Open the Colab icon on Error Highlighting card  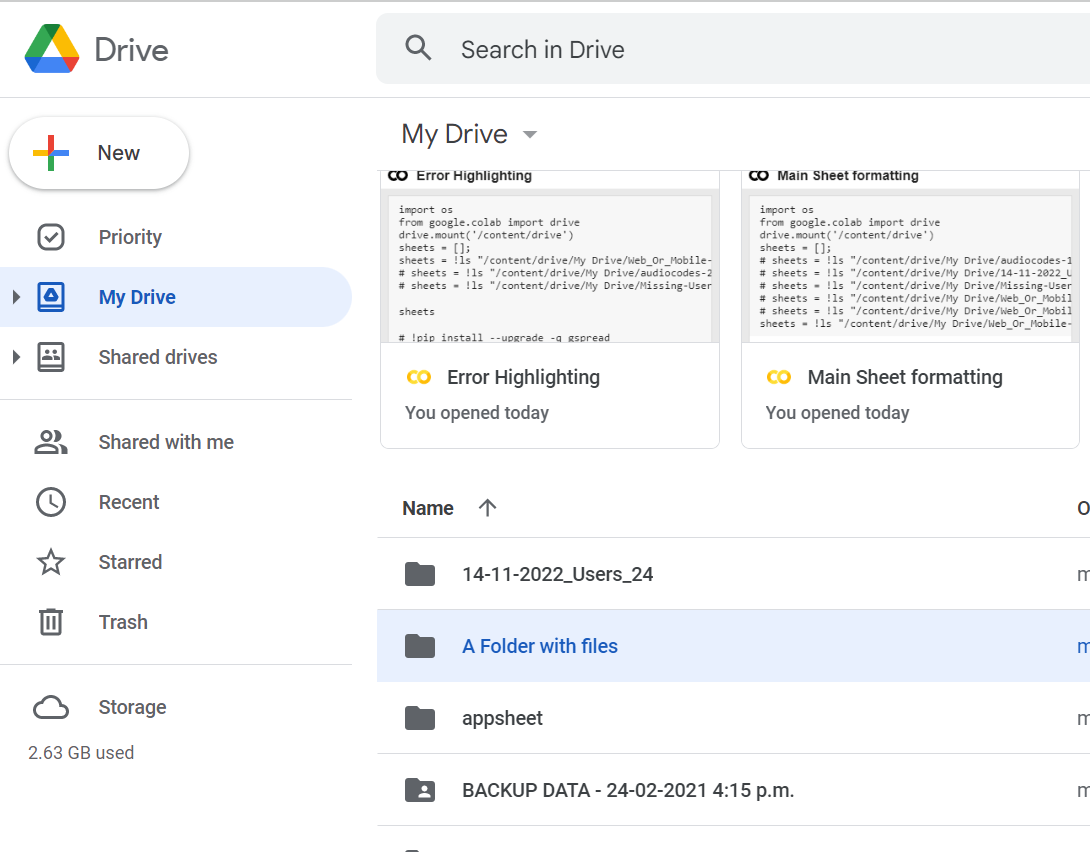click(419, 377)
